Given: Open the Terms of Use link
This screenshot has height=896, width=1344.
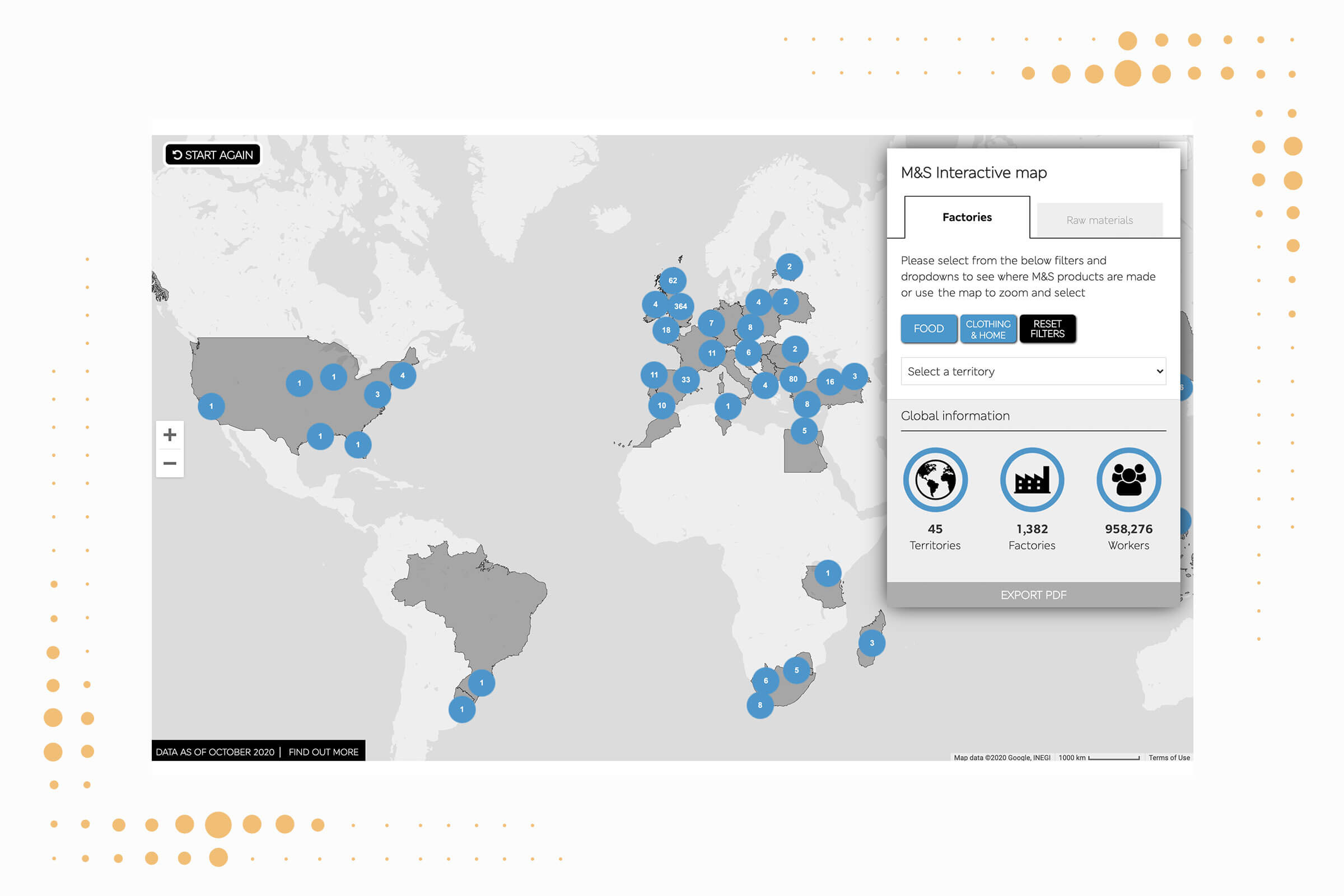Looking at the screenshot, I should click(x=1169, y=758).
